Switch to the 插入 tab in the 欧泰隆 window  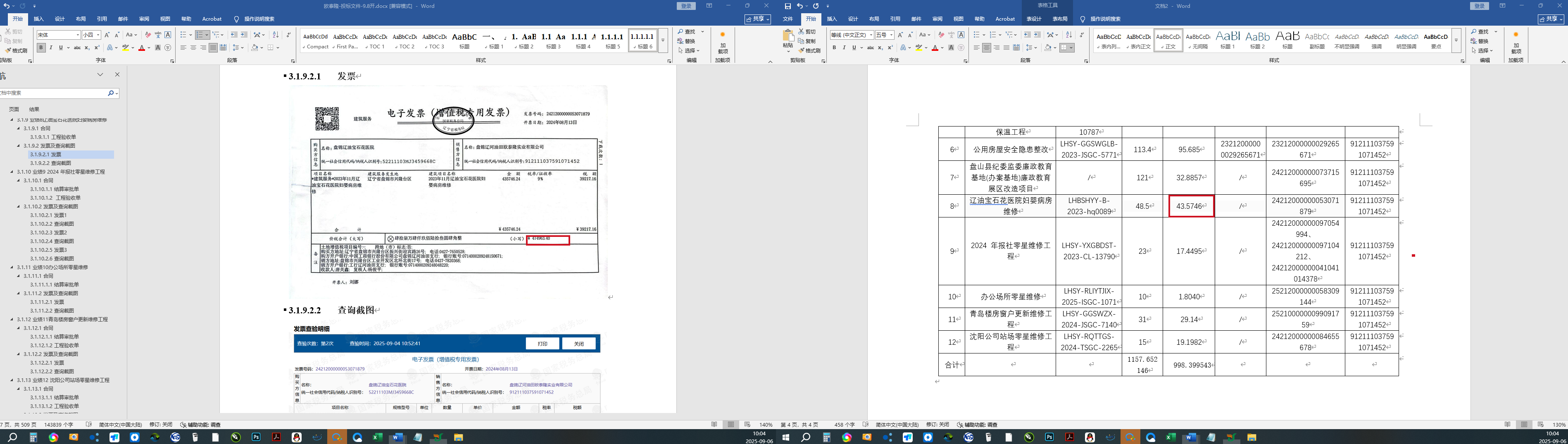pyautogui.click(x=38, y=19)
